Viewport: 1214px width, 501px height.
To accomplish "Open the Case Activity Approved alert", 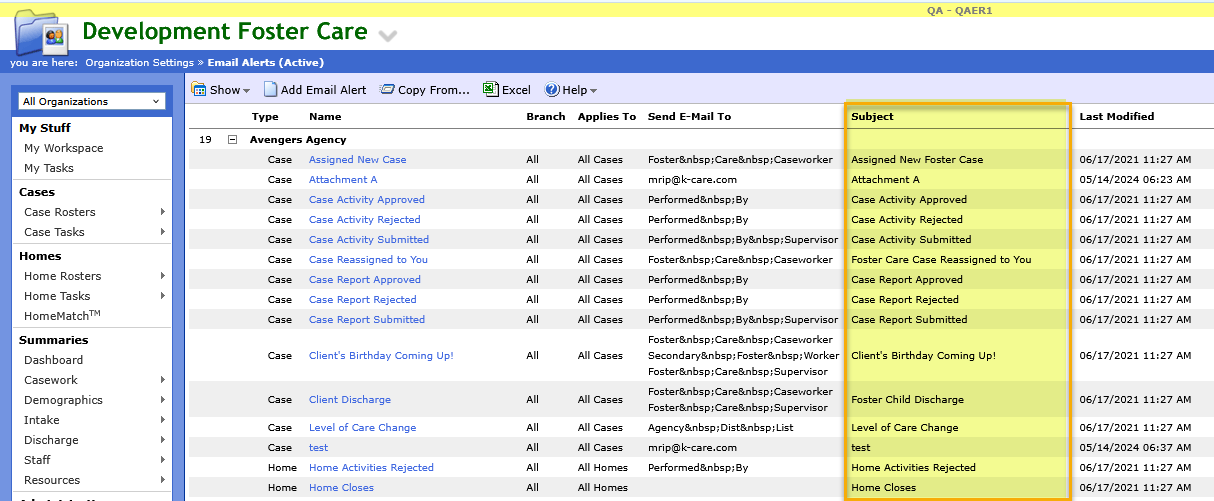I will [x=367, y=200].
